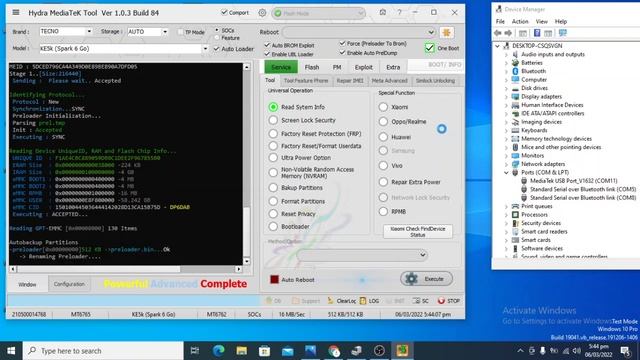Viewport: 640px width, 360px height.
Task: Open Device Manager View menu
Action: pos(541,21)
